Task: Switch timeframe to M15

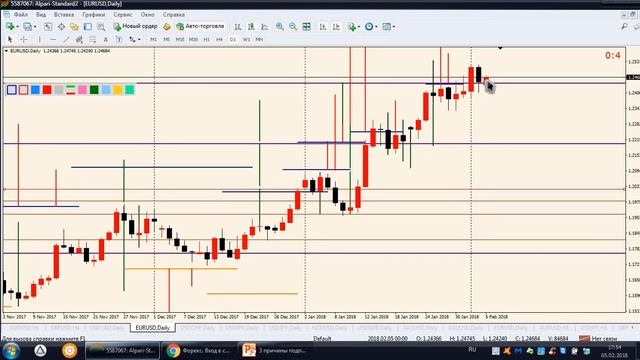Action: [180, 40]
